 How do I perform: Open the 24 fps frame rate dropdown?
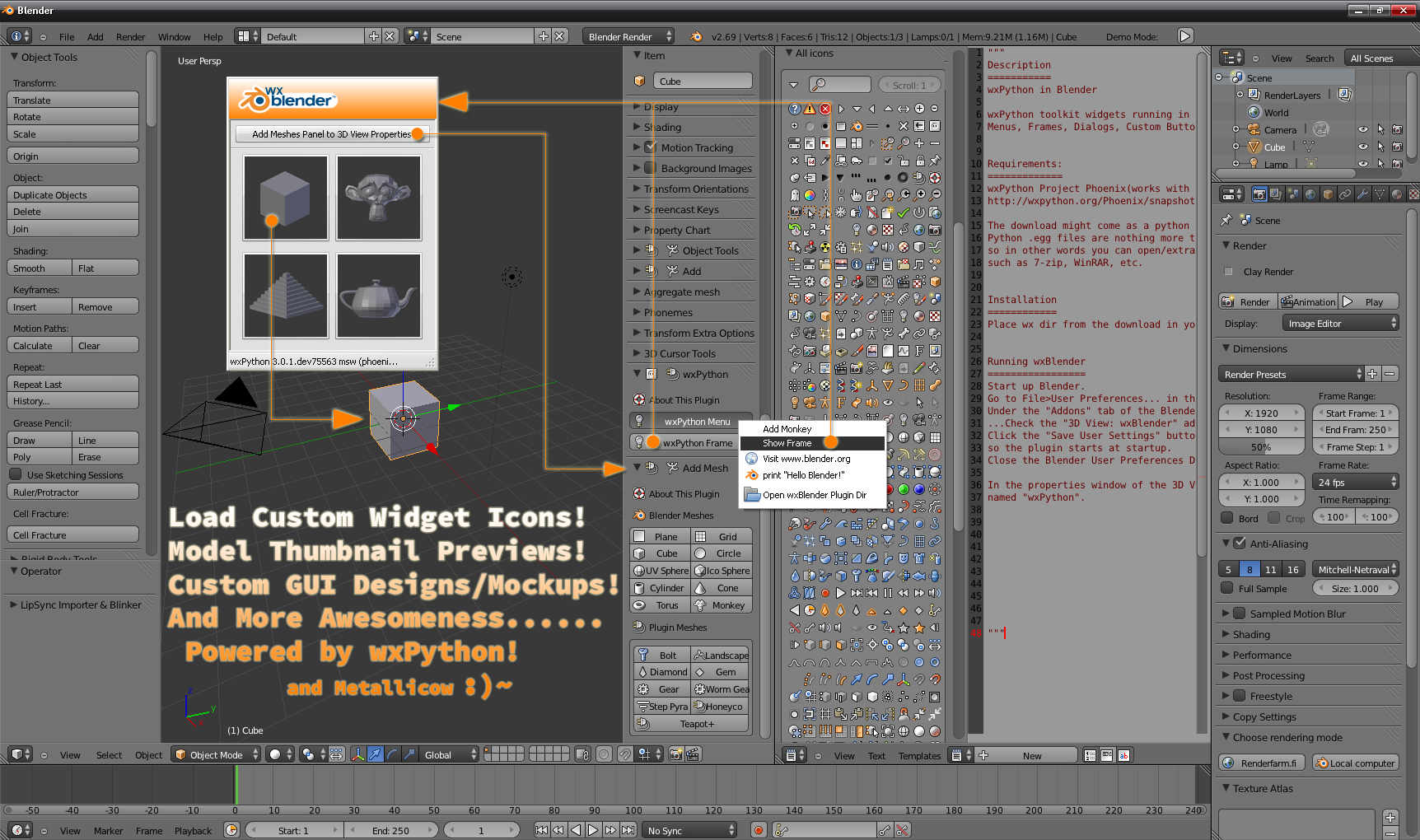click(1356, 483)
